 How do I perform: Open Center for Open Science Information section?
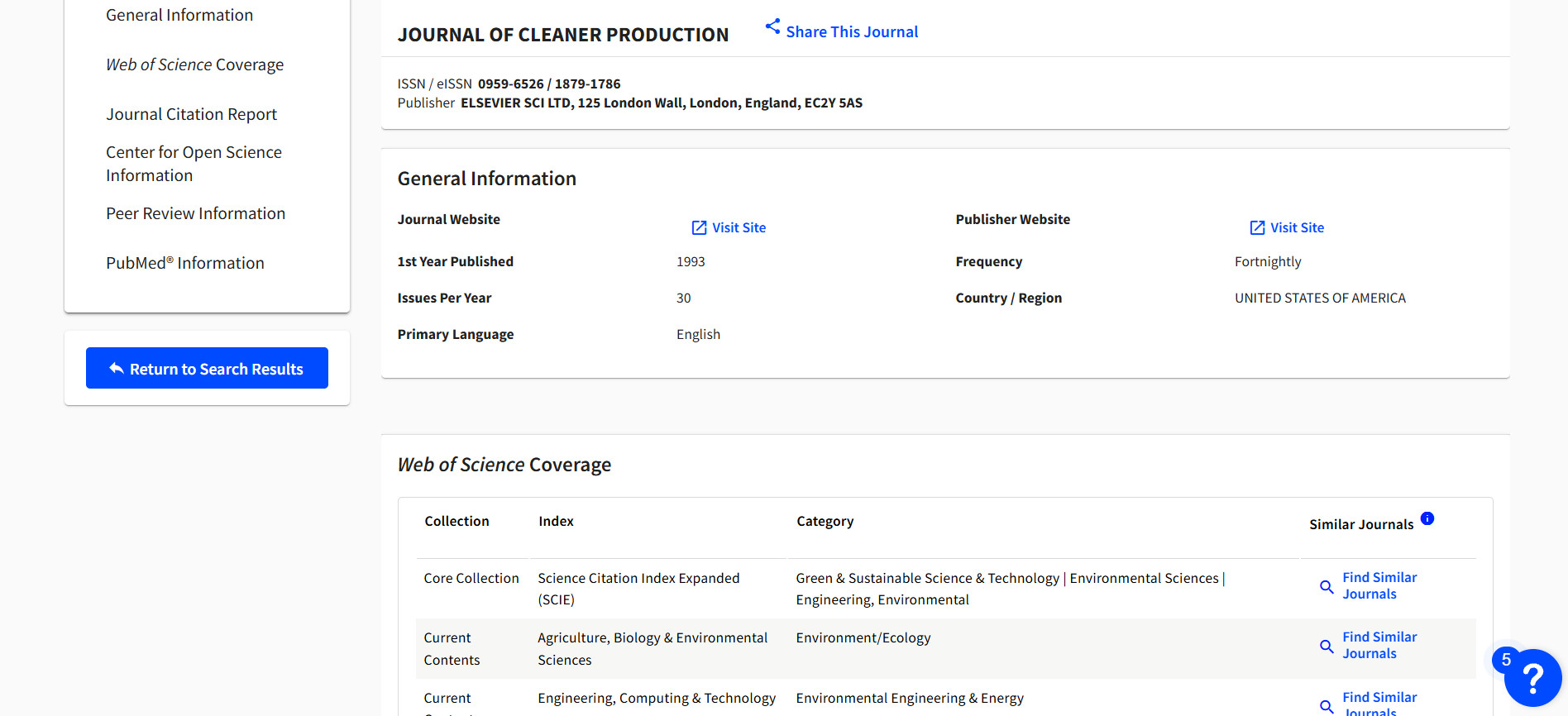click(x=194, y=164)
